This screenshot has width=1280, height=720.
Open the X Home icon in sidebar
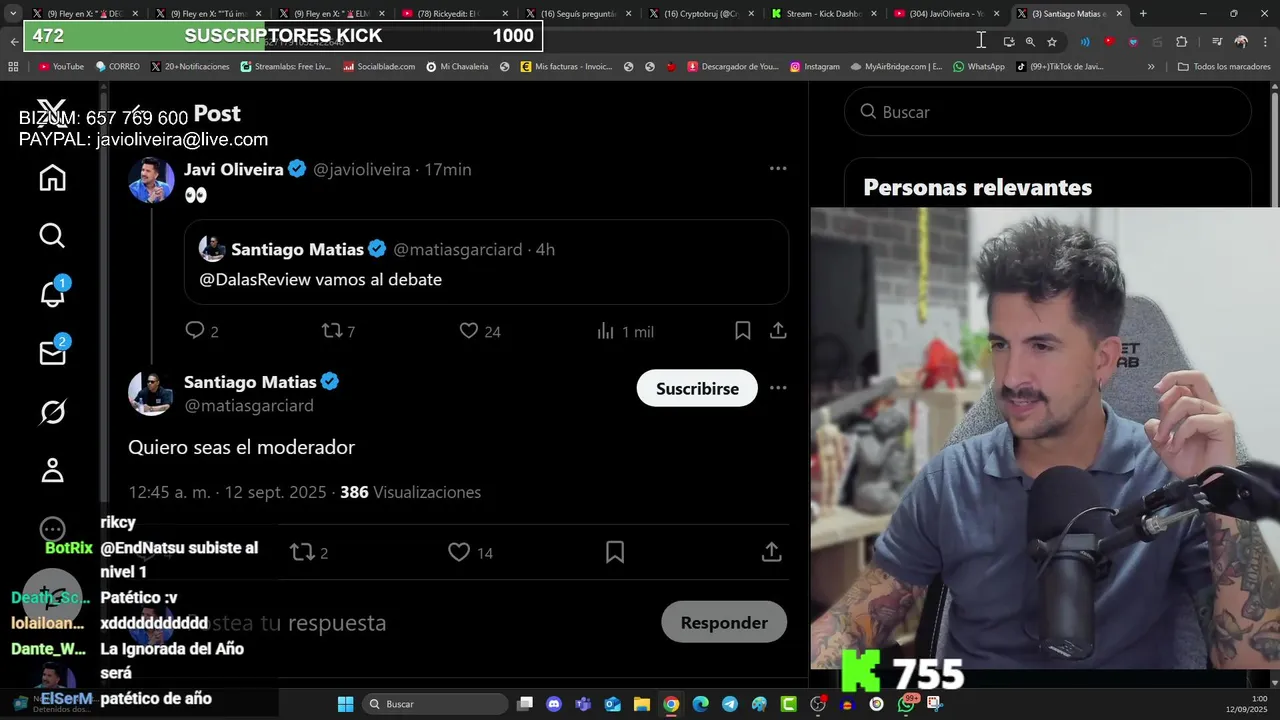tap(52, 178)
